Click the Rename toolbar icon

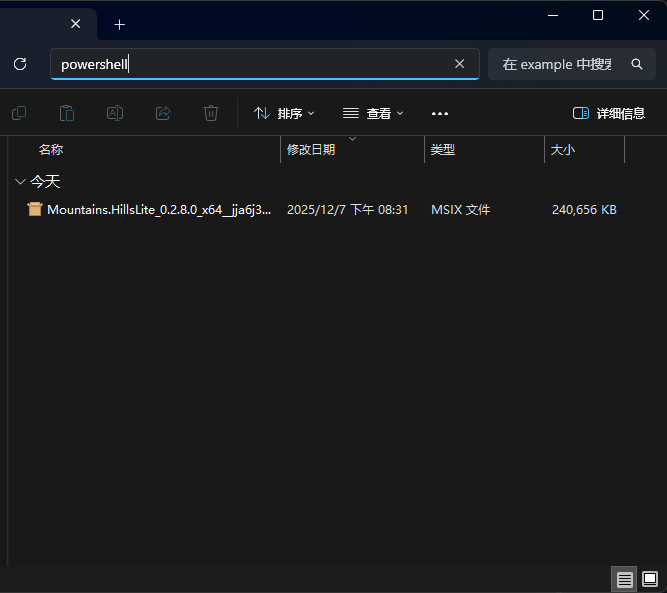pos(115,113)
